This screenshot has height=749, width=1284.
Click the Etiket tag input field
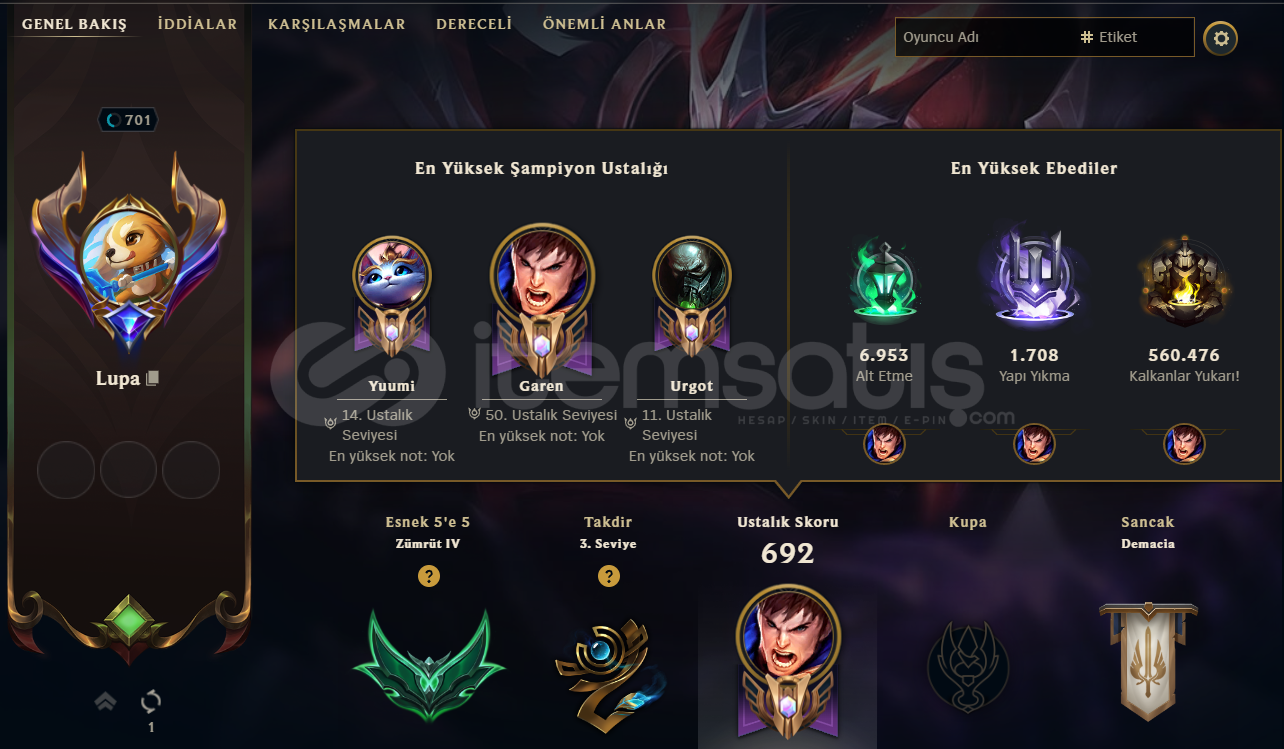(x=1135, y=37)
